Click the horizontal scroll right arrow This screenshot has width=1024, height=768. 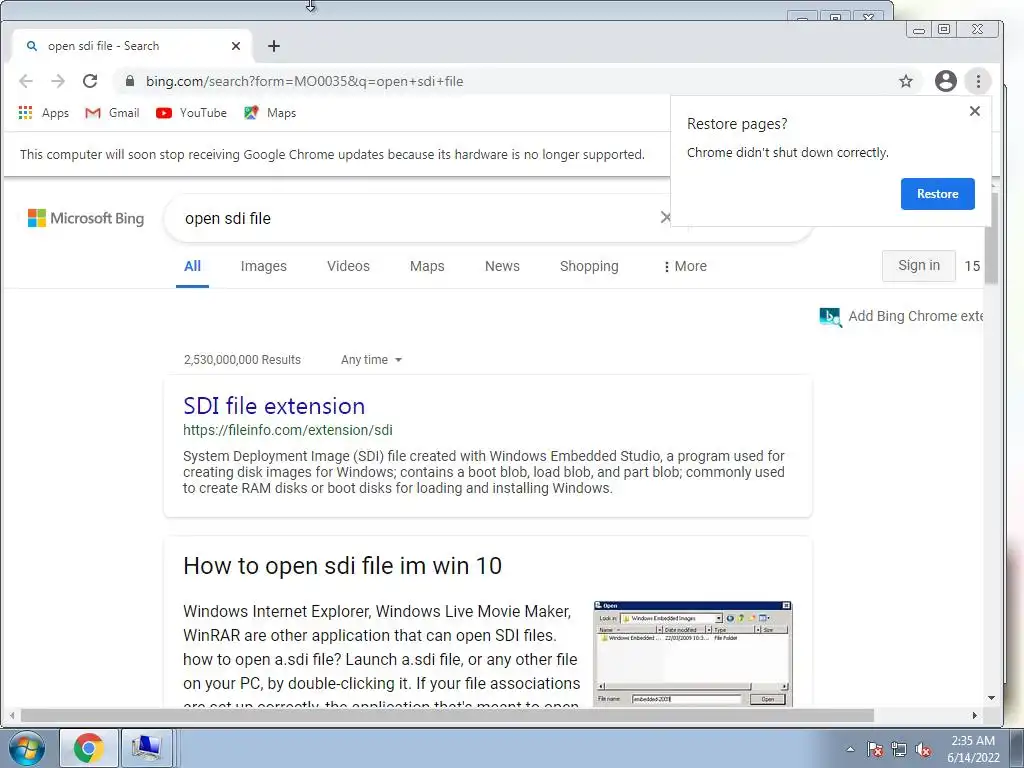[x=974, y=716]
